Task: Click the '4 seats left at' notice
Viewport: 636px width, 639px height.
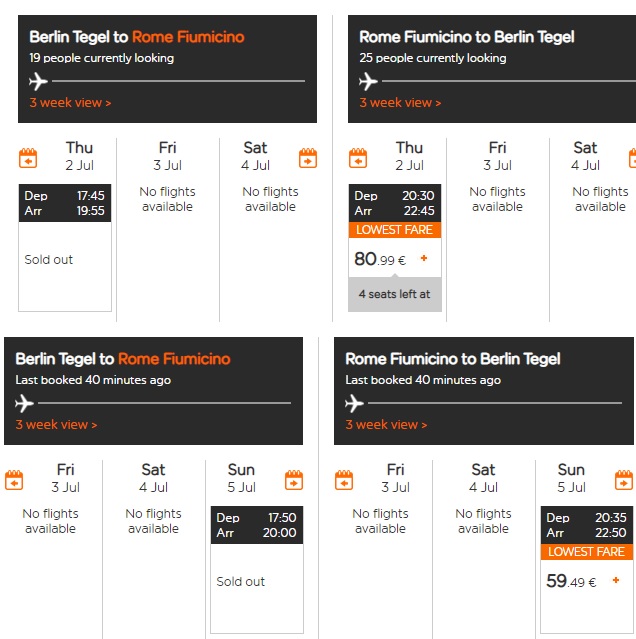Action: pos(395,294)
